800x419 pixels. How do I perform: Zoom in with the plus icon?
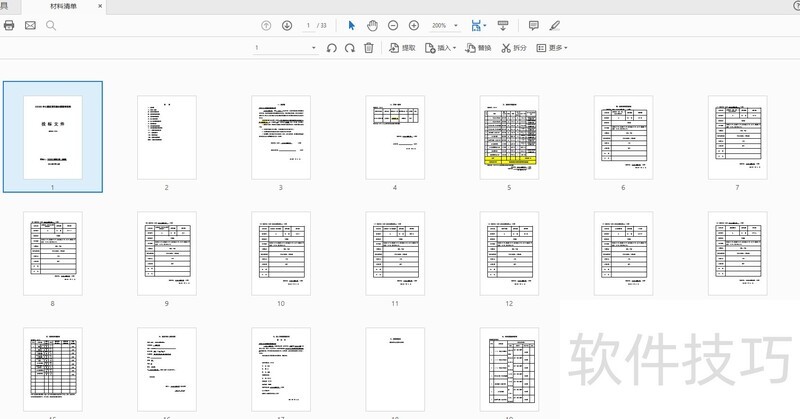pyautogui.click(x=414, y=25)
